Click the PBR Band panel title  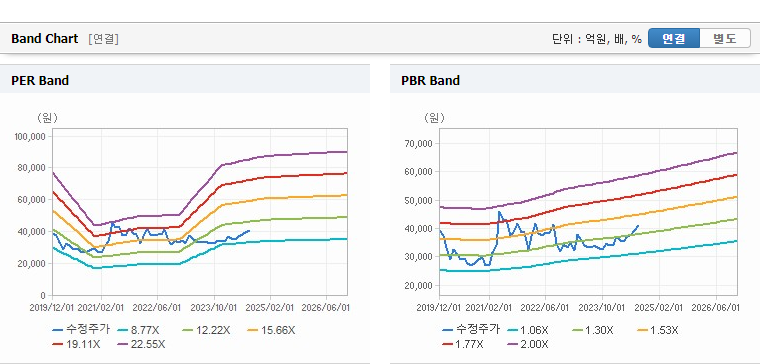point(430,80)
